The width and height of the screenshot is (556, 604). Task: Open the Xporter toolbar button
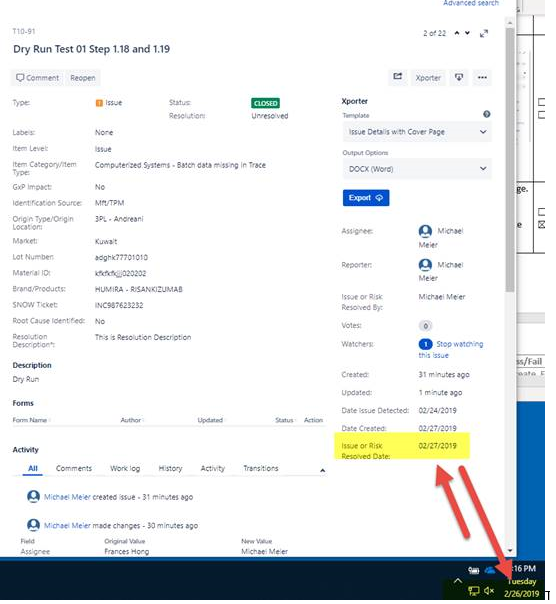coord(428,78)
